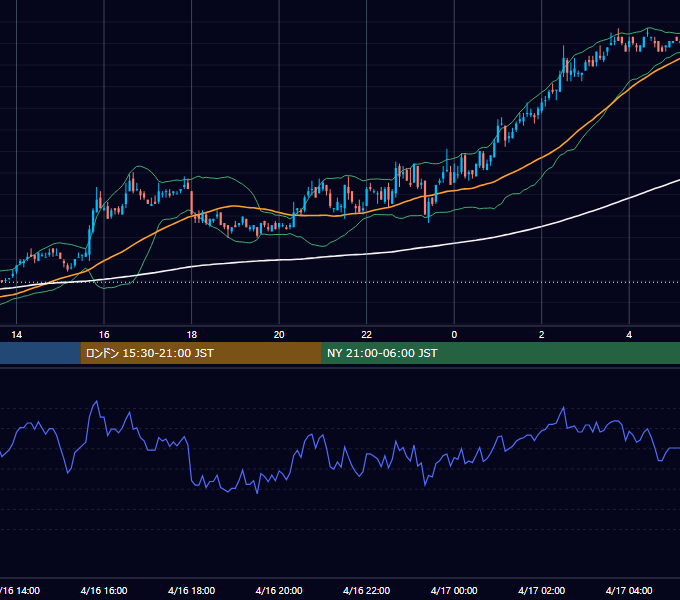This screenshot has height=600, width=680.
Task: Click the 4/16 16:00 time label
Action: click(104, 591)
